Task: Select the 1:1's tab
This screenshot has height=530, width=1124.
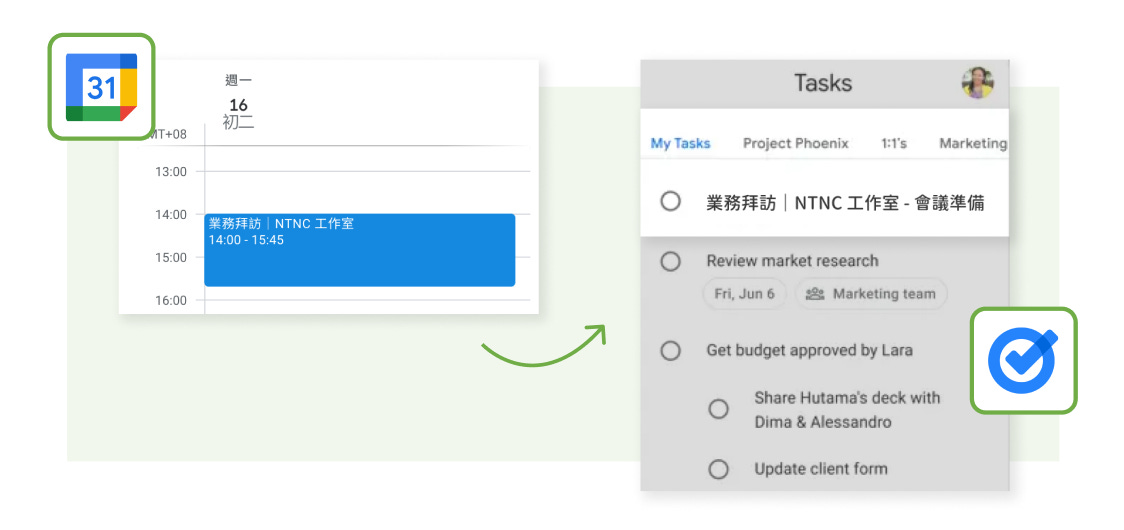Action: [x=894, y=143]
